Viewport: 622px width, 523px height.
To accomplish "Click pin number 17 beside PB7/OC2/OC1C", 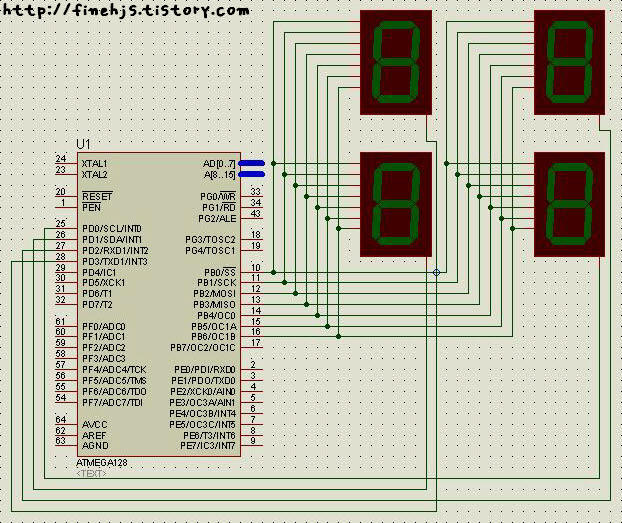I will [x=256, y=342].
